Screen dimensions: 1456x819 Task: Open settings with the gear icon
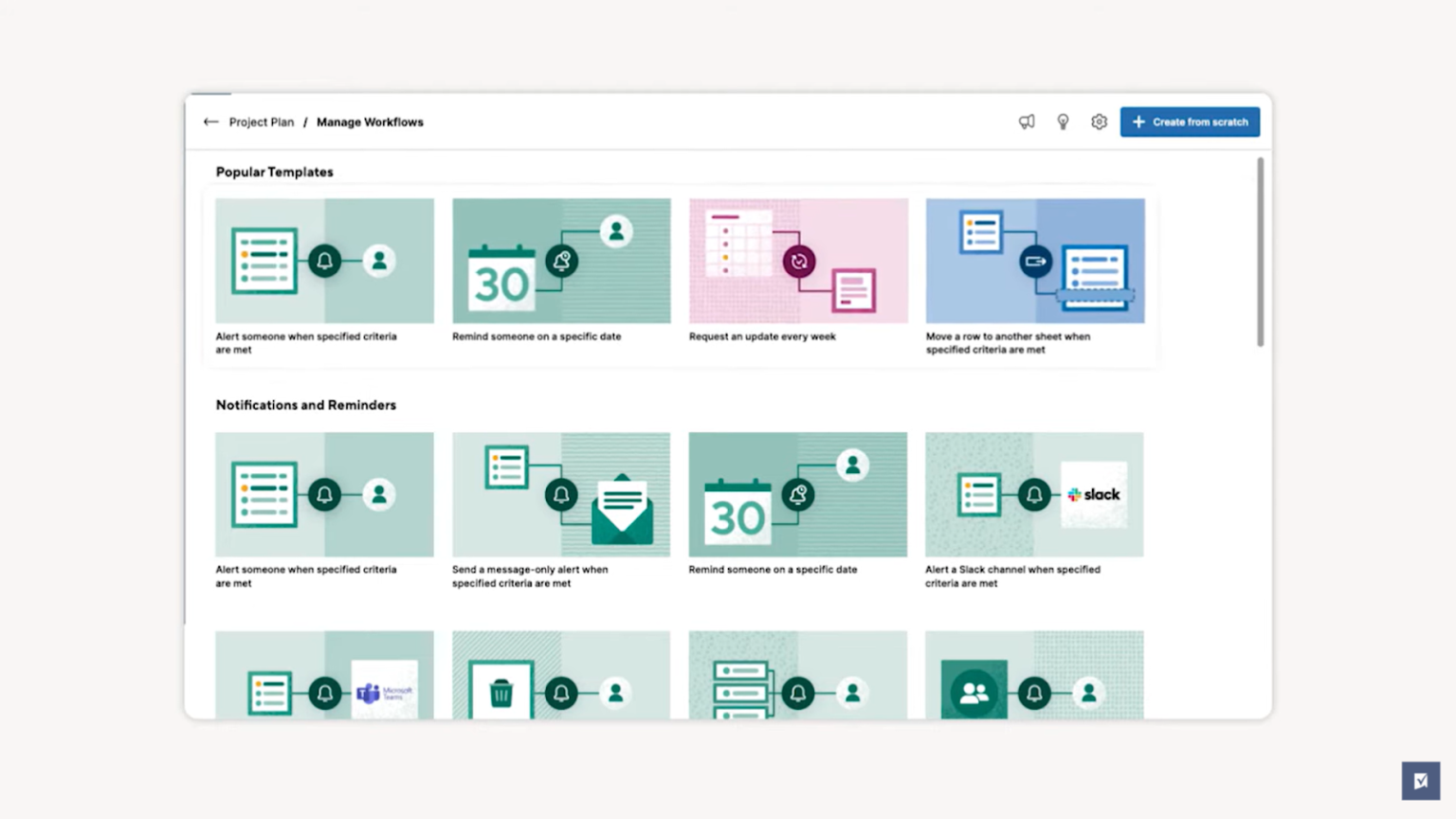click(1099, 121)
